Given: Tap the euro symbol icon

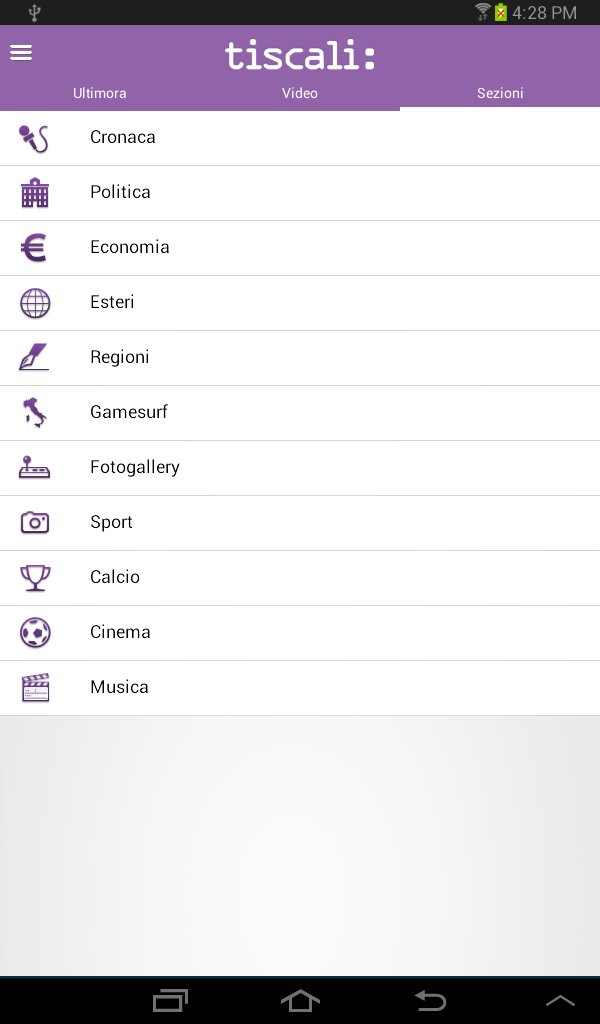Looking at the screenshot, I should pos(34,248).
